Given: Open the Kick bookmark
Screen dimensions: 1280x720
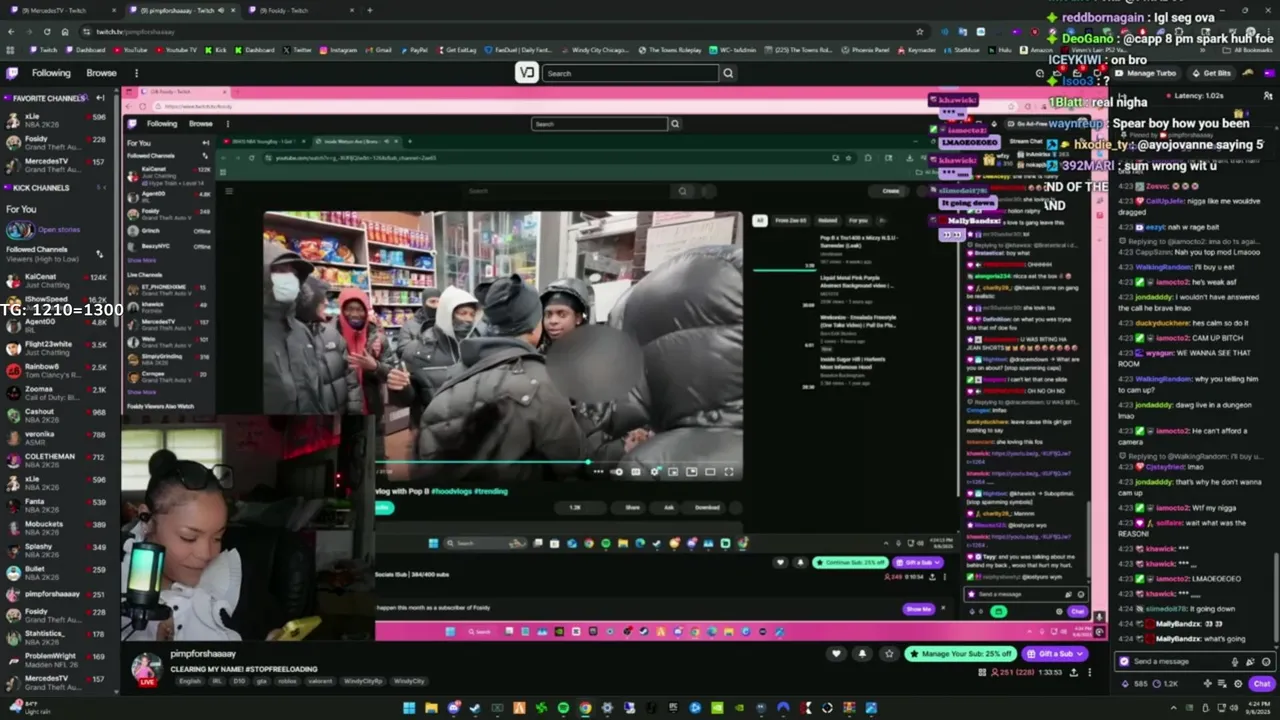Looking at the screenshot, I should (x=215, y=50).
